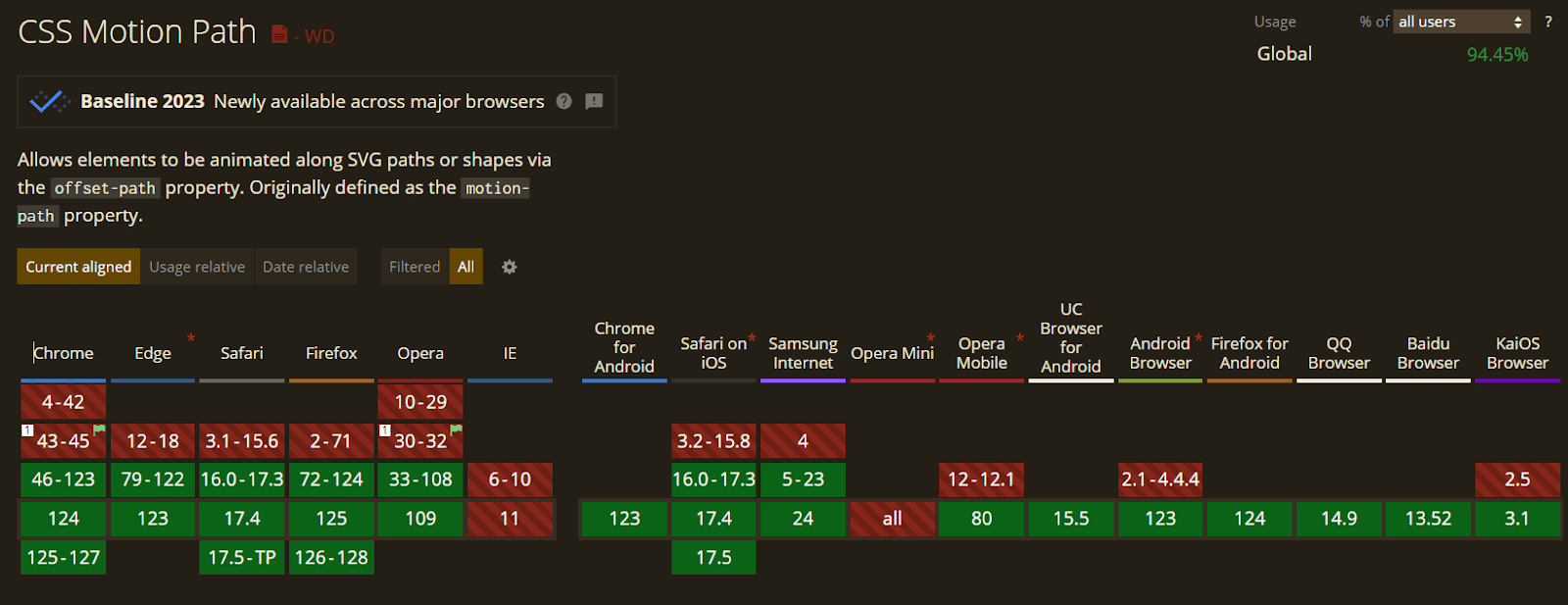Viewport: 1568px width, 605px height.
Task: Select Firefox 126-128 version cell
Action: coord(331,557)
